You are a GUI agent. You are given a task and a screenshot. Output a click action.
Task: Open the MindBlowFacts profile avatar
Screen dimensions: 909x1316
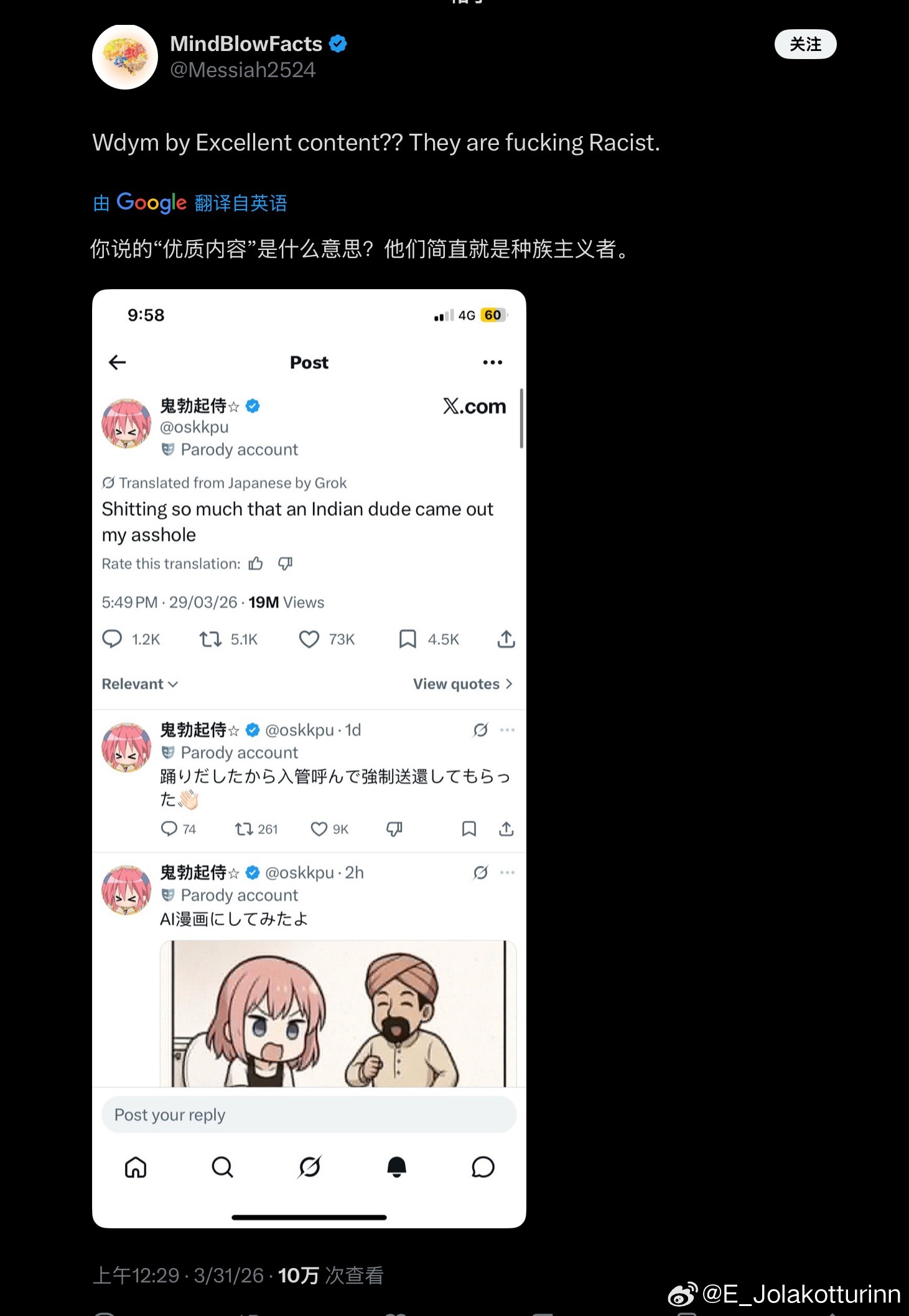pos(125,57)
